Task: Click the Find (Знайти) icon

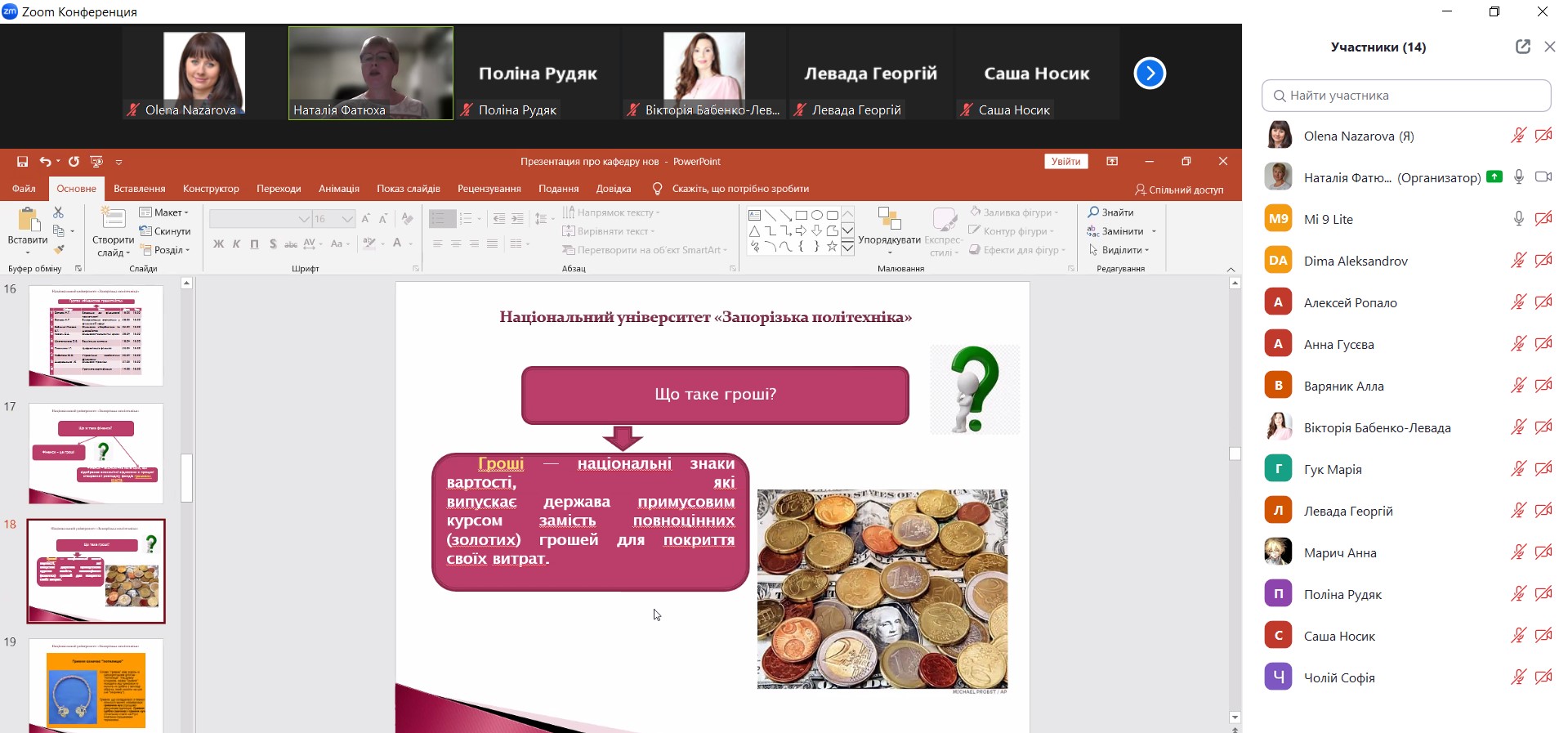Action: point(1093,212)
